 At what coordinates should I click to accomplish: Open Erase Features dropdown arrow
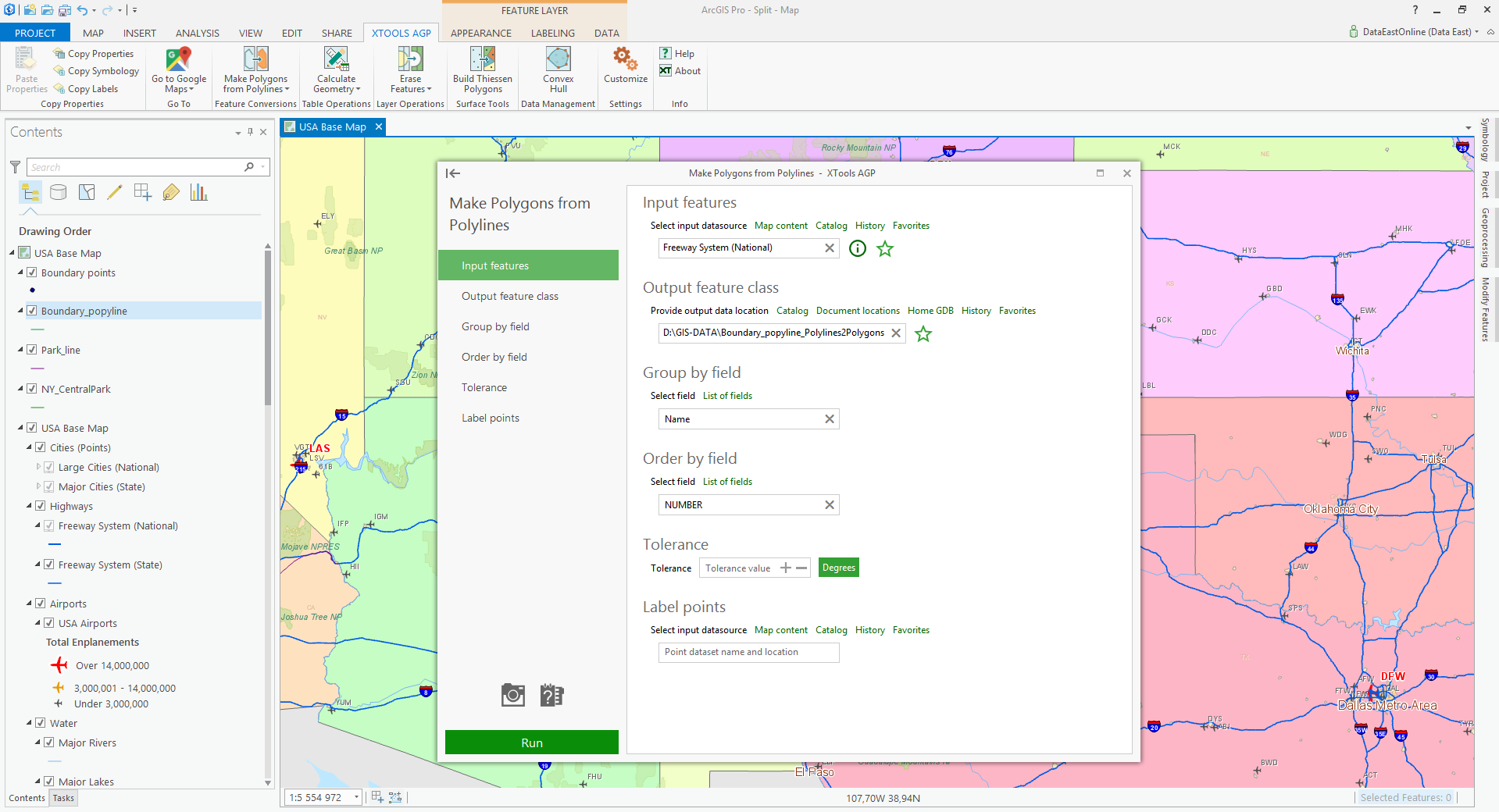[x=429, y=89]
